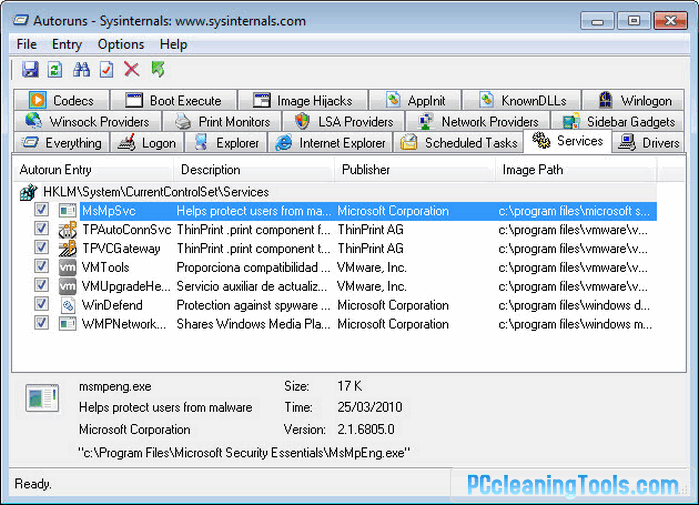Image resolution: width=699 pixels, height=505 pixels.
Task: Open the Options menu
Action: (x=121, y=45)
